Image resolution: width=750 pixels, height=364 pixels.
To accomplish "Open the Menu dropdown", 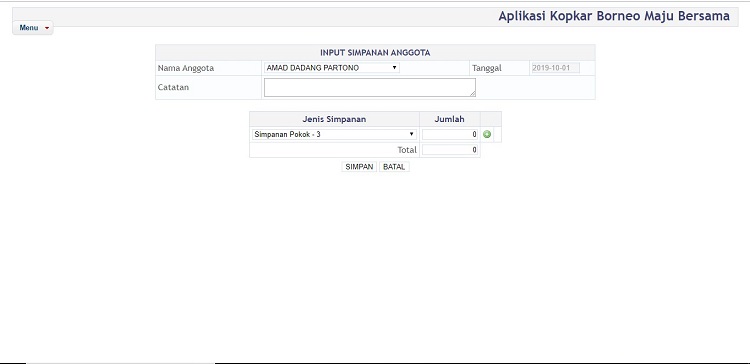I will point(33,28).
